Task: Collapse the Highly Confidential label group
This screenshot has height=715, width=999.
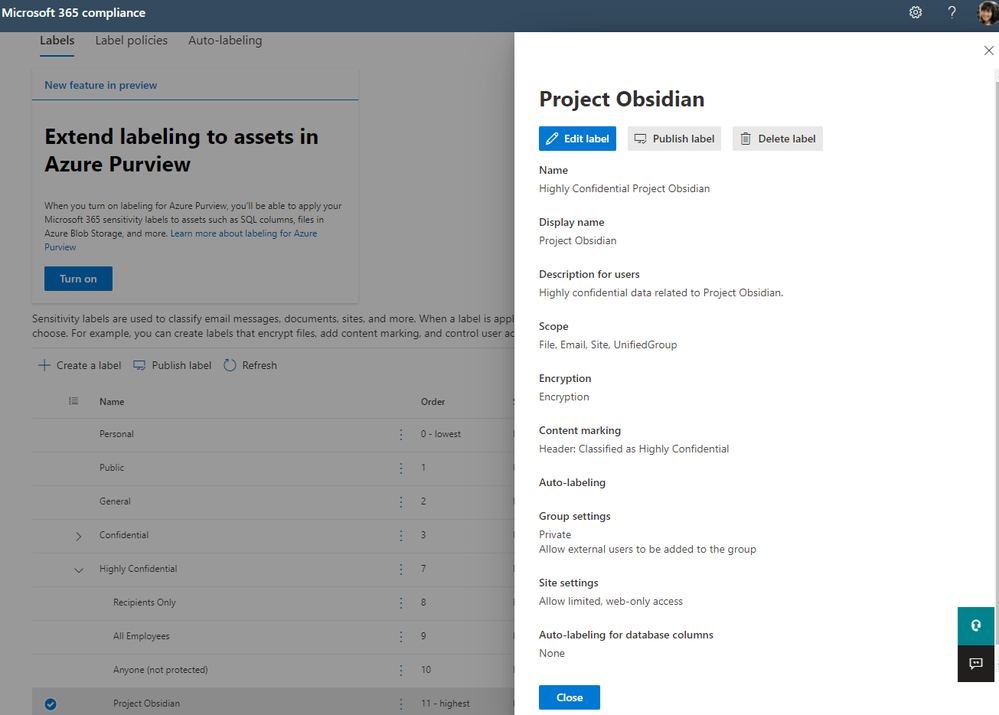Action: [78, 570]
